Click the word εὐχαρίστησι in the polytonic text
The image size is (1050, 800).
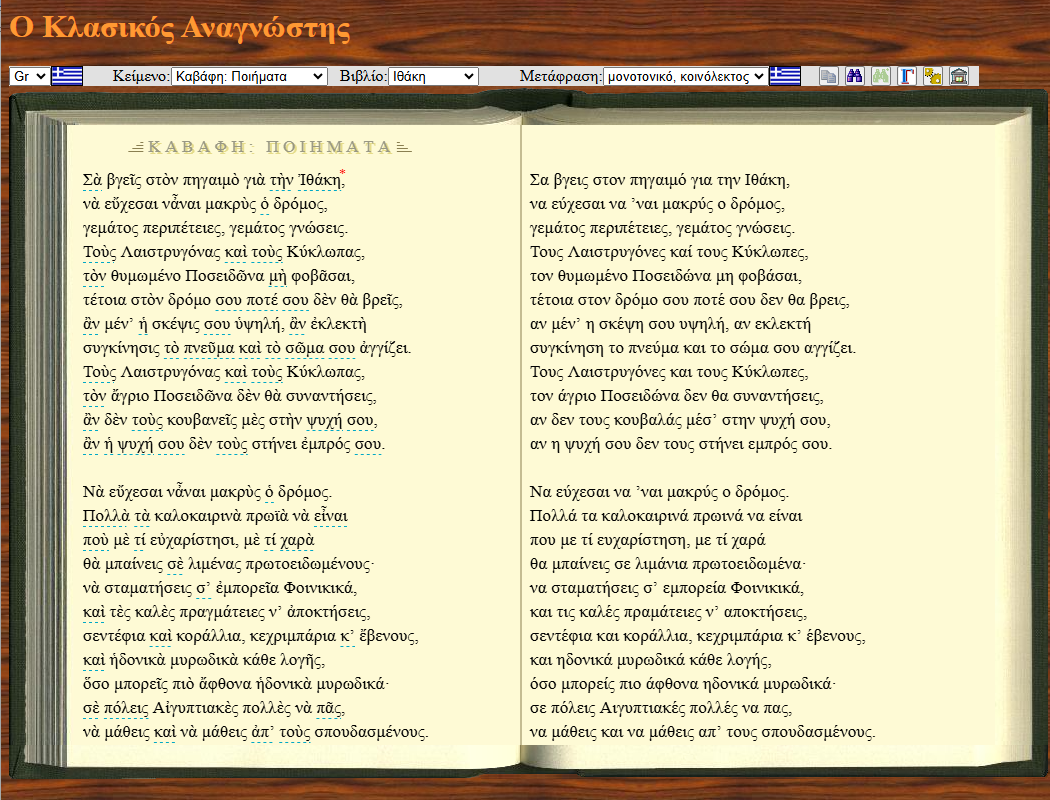[x=192, y=541]
